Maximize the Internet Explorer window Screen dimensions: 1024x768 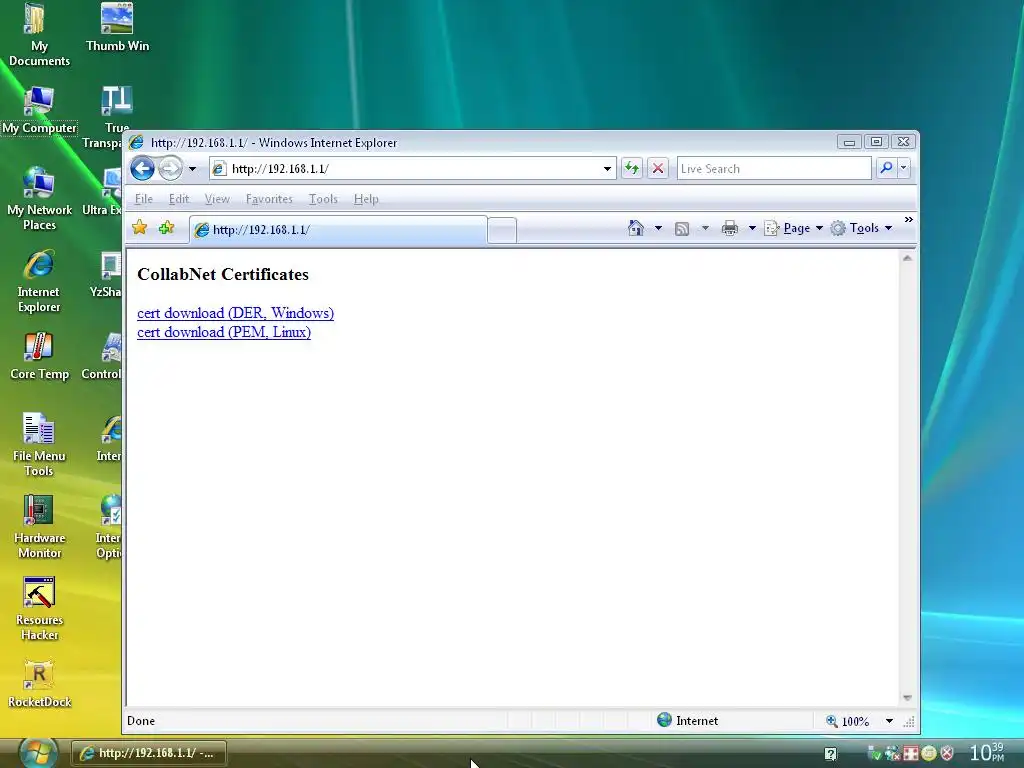(876, 142)
